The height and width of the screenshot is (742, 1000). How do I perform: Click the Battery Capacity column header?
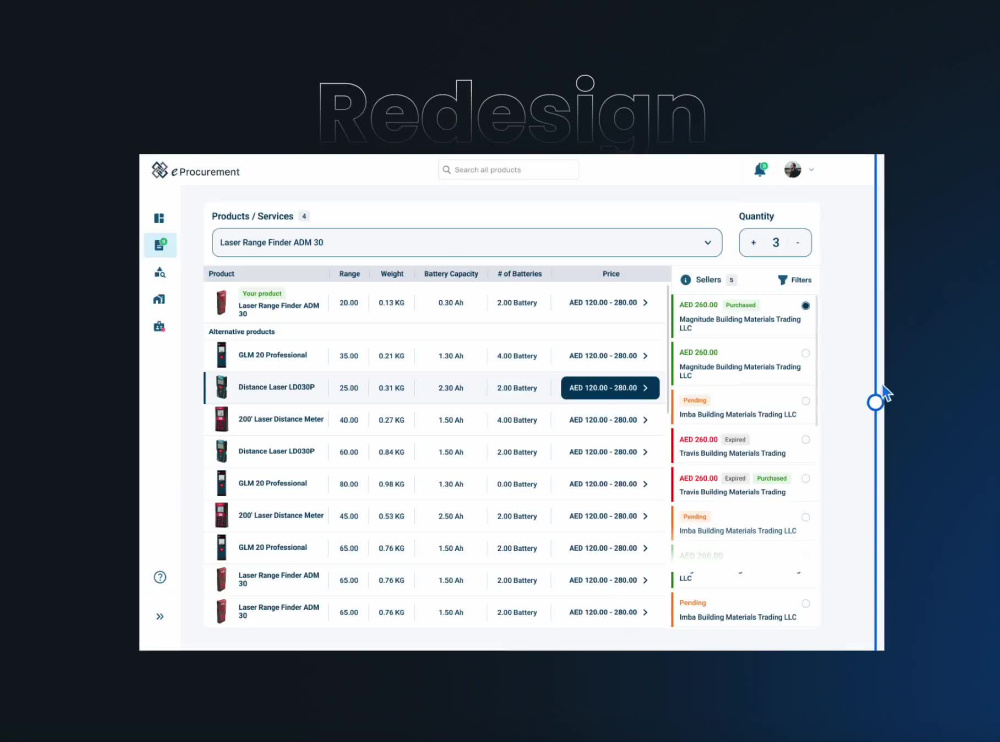[x=451, y=274]
